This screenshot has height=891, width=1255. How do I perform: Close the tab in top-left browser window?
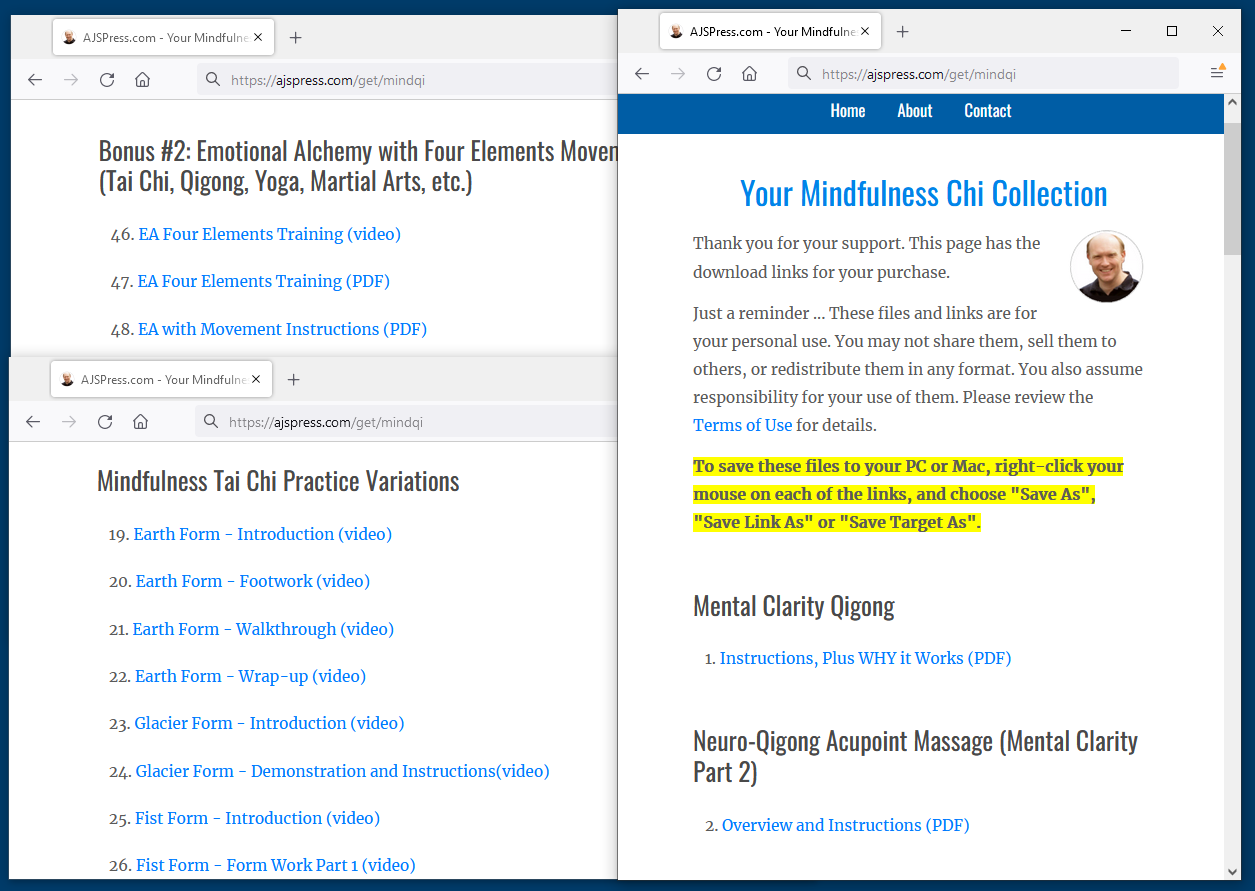click(x=259, y=38)
